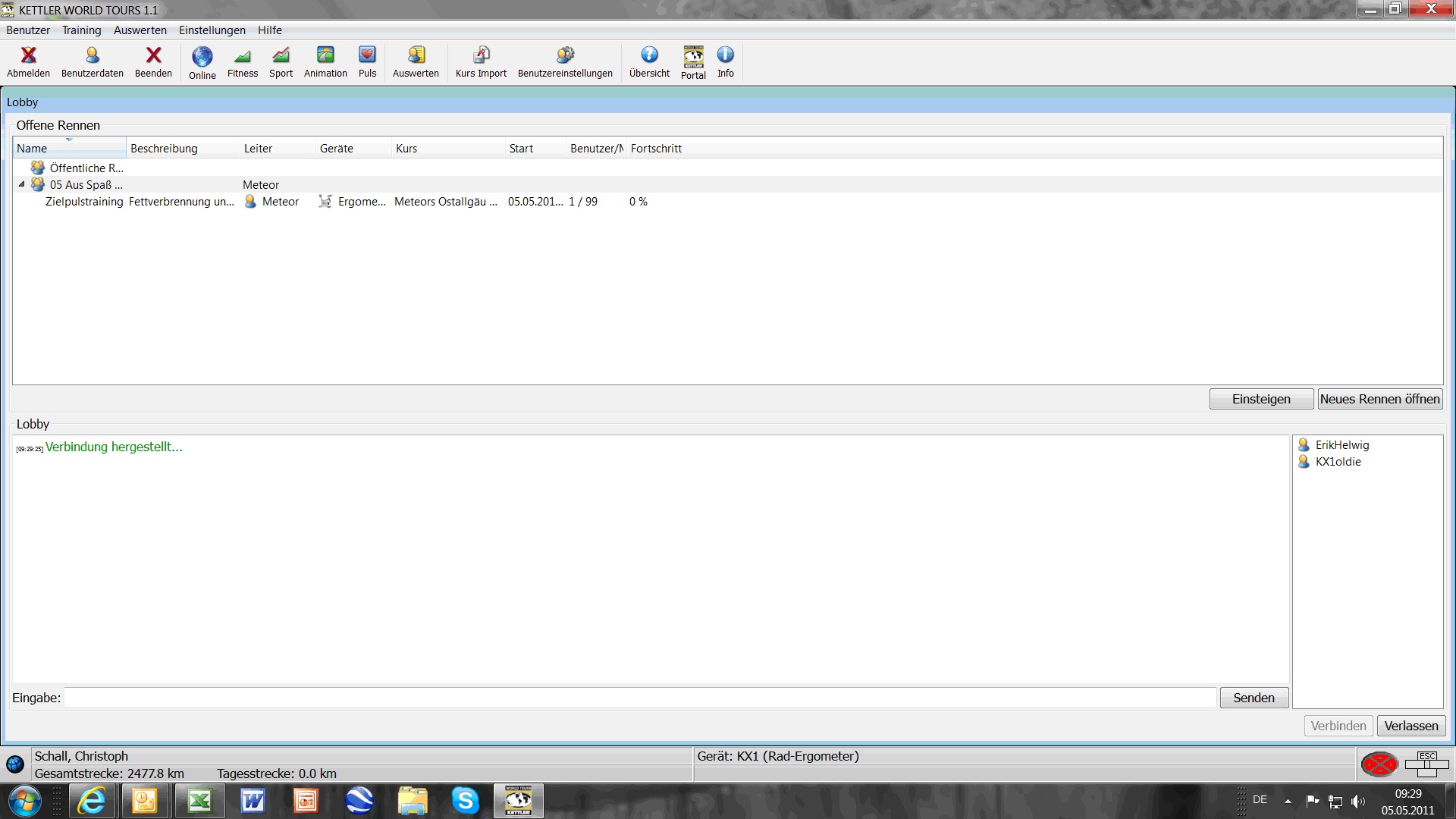Sort by the Start column header
The image size is (1456, 819).
point(535,149)
